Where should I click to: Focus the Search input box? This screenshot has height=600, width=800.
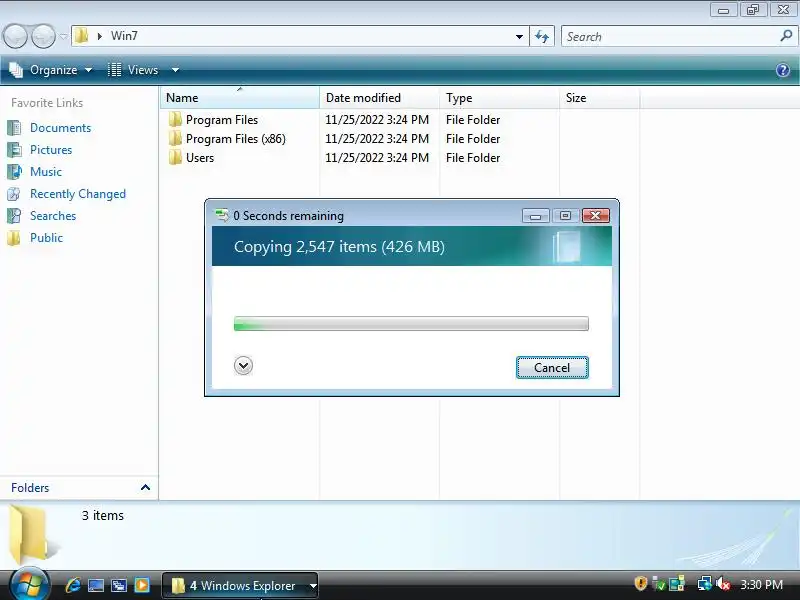coord(671,37)
